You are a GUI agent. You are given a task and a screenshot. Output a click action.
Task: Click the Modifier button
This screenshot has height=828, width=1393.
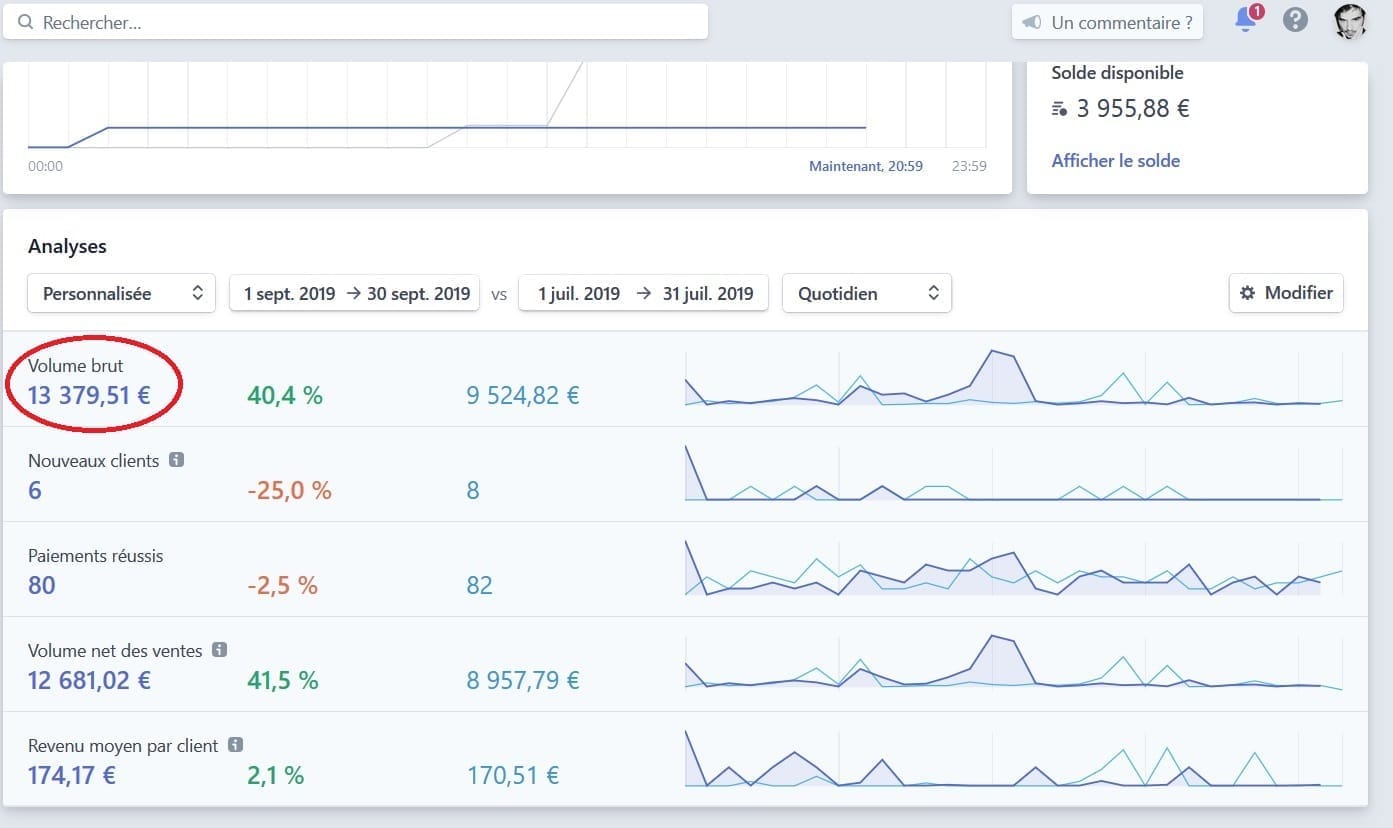click(1286, 293)
